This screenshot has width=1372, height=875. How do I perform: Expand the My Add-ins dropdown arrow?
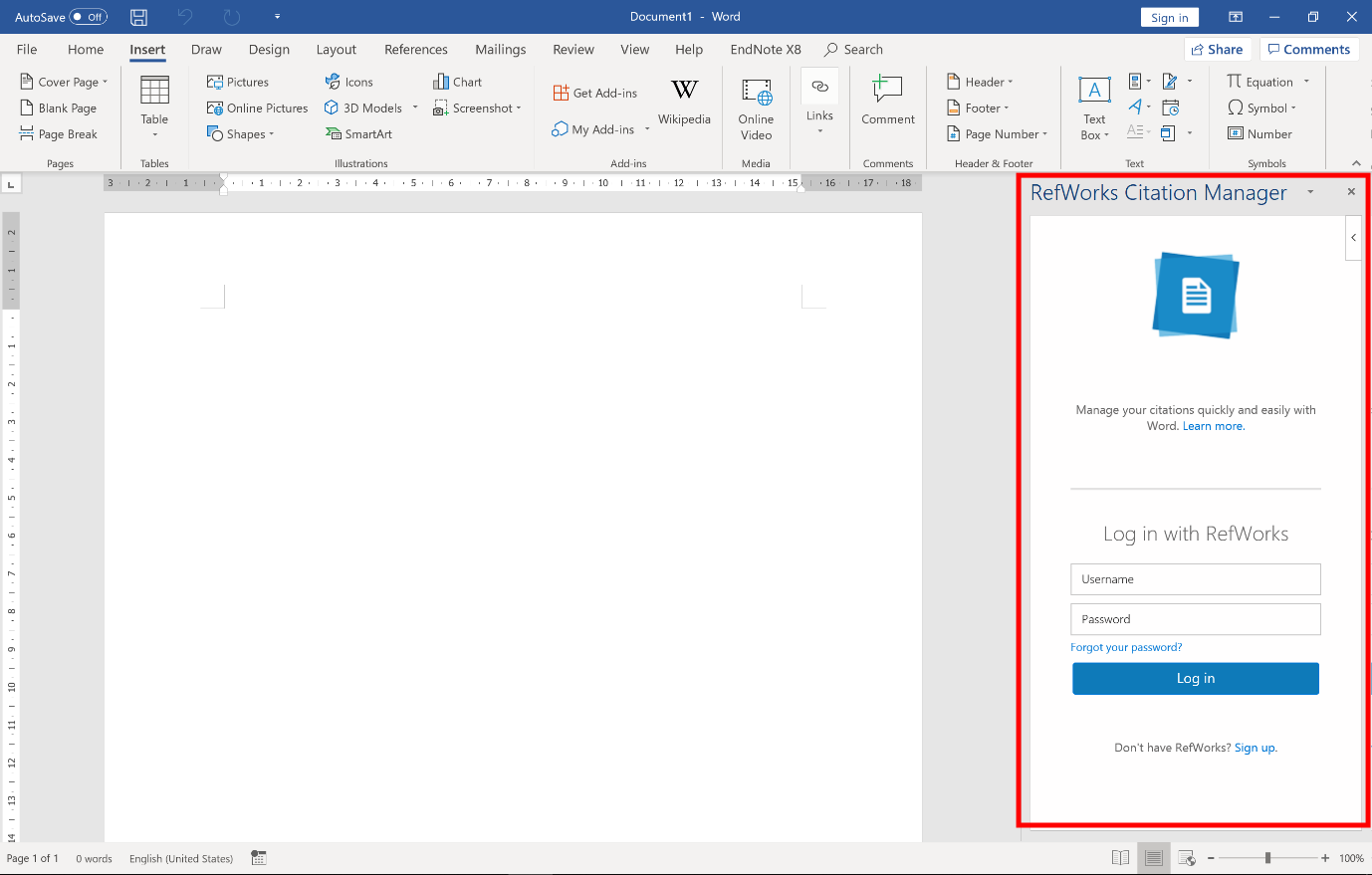647,130
